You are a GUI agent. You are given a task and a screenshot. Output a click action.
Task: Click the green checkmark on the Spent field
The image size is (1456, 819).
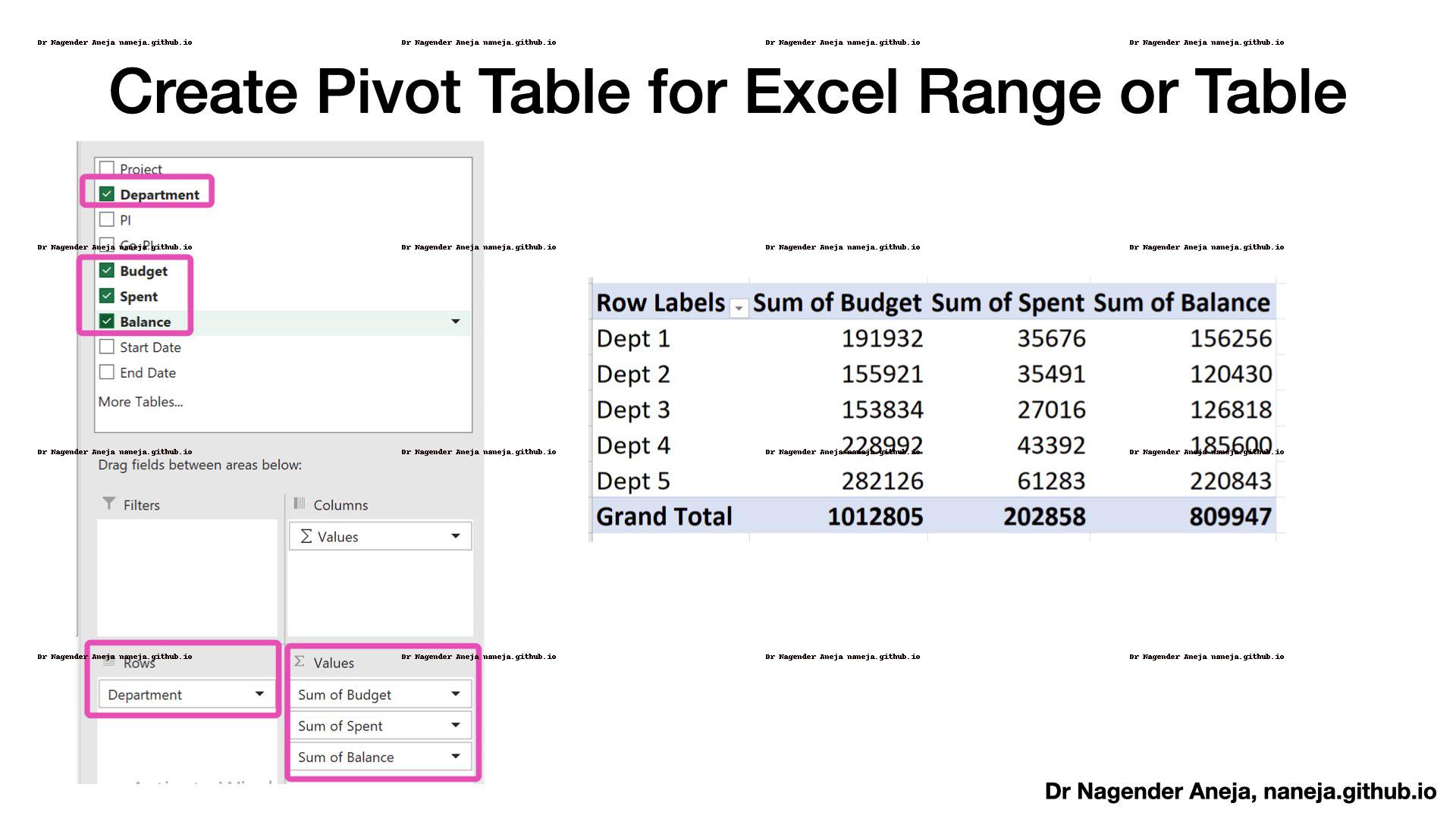tap(107, 296)
